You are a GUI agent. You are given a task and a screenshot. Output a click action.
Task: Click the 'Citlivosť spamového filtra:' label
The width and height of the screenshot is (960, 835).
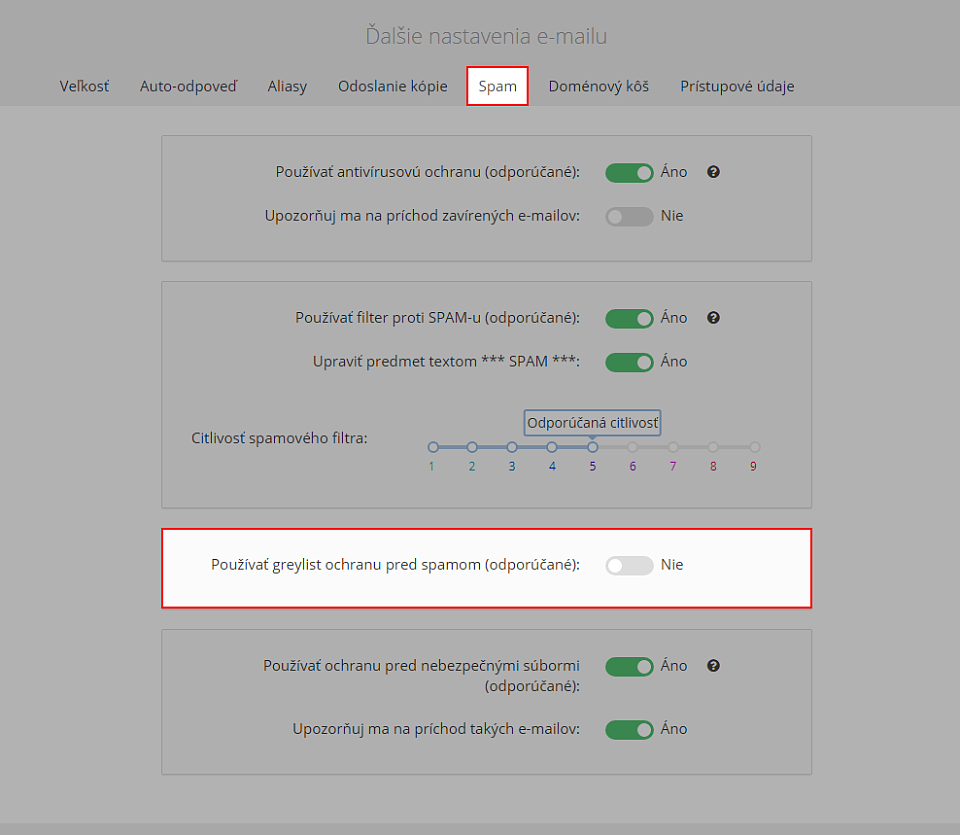tap(279, 438)
